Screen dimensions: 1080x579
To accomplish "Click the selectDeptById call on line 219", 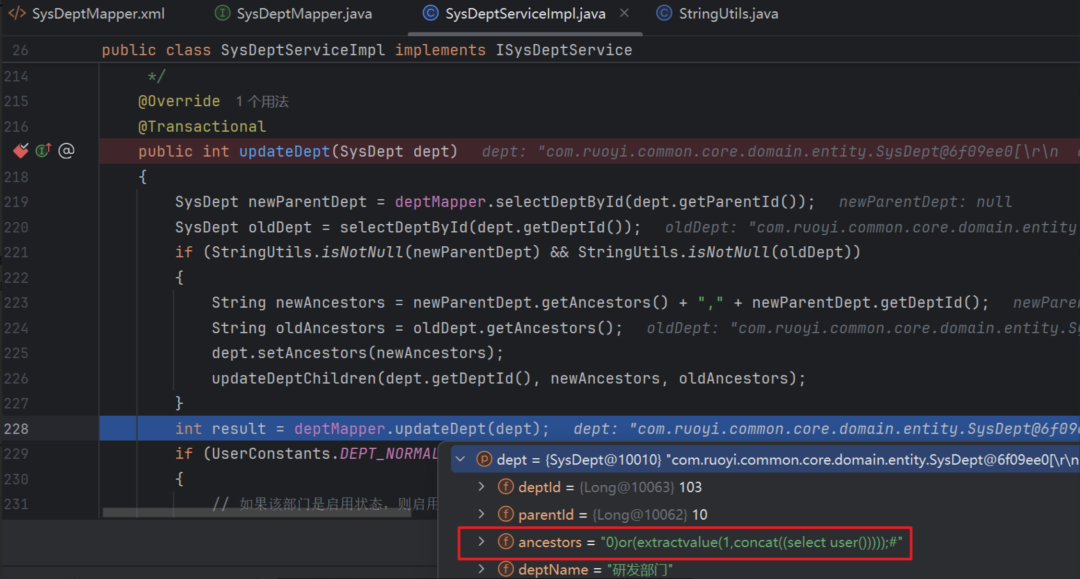I will tap(559, 202).
